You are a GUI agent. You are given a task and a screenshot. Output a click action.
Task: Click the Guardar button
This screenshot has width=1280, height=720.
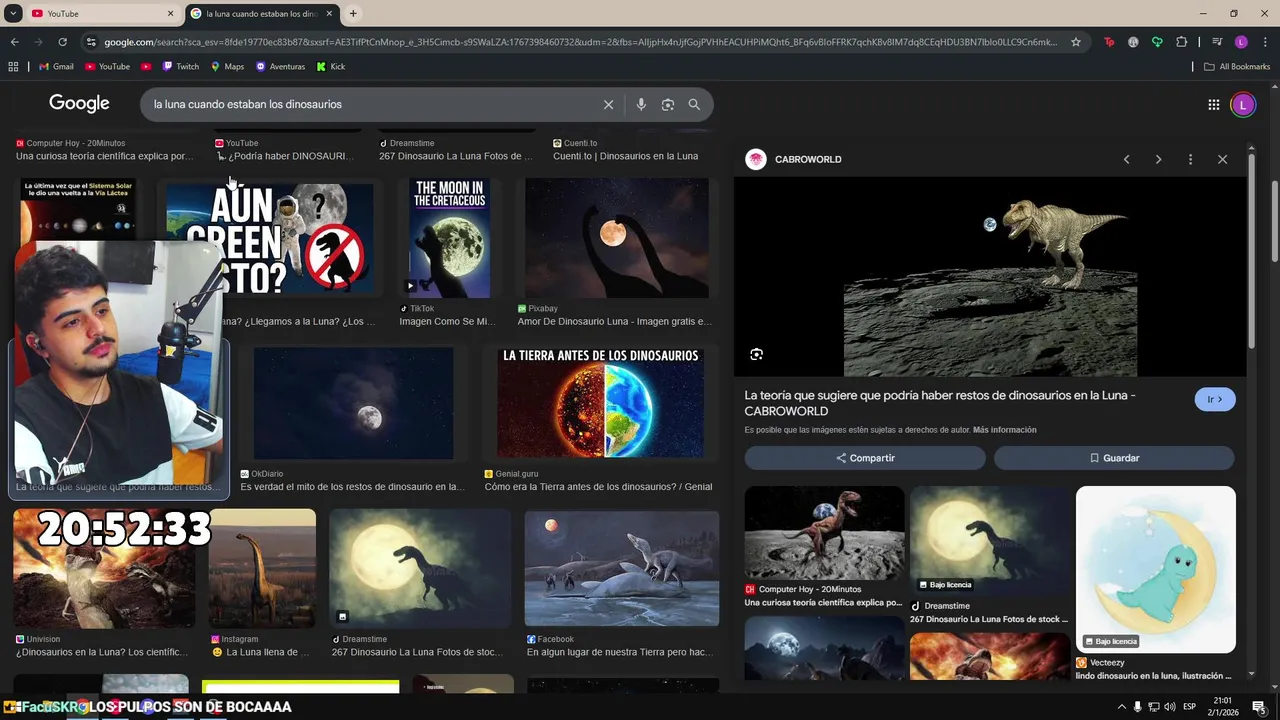(x=1114, y=458)
